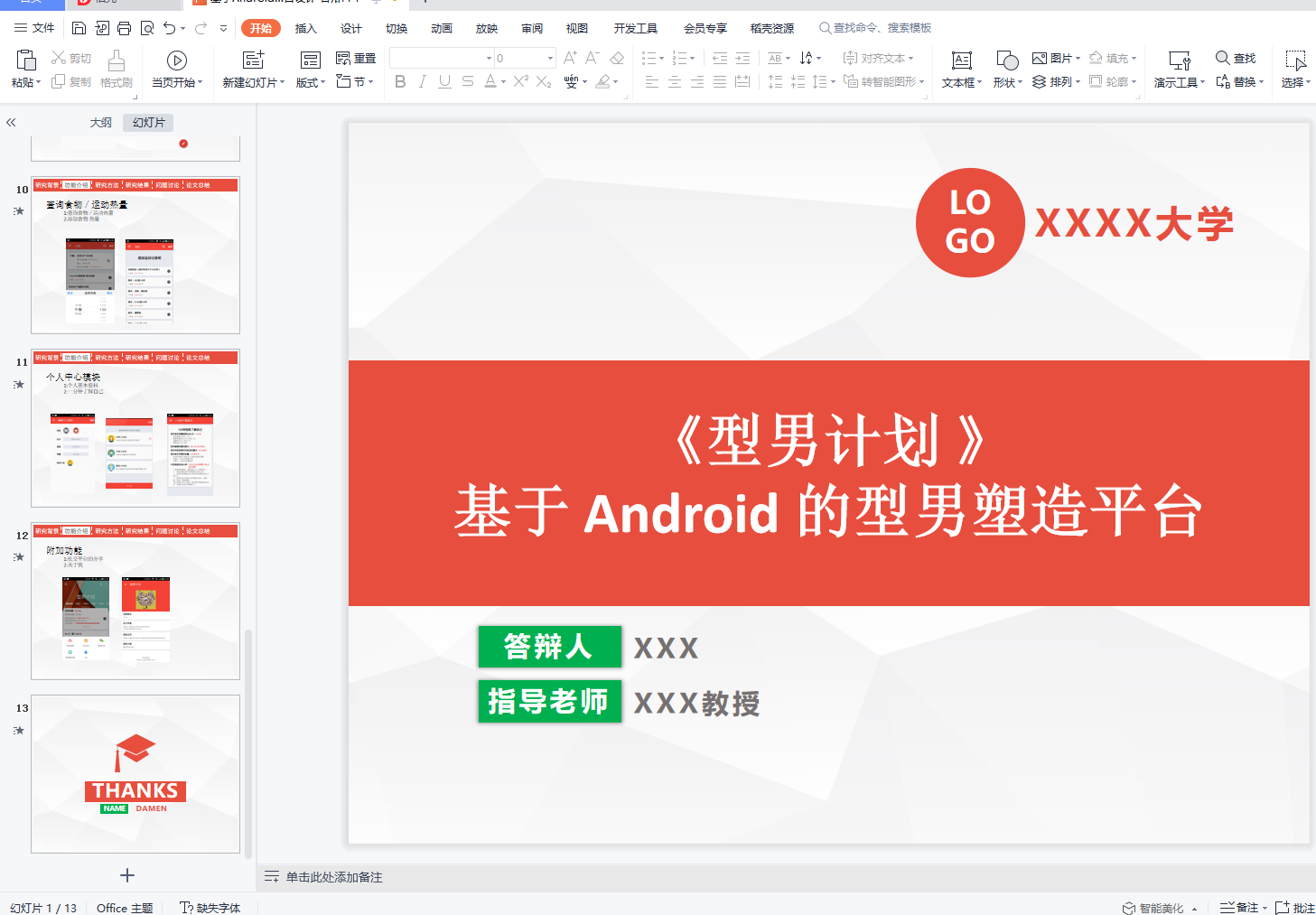Viewport: 1316px width, 915px height.
Task: Click the Copy (复制) button
Action: pyautogui.click(x=71, y=81)
